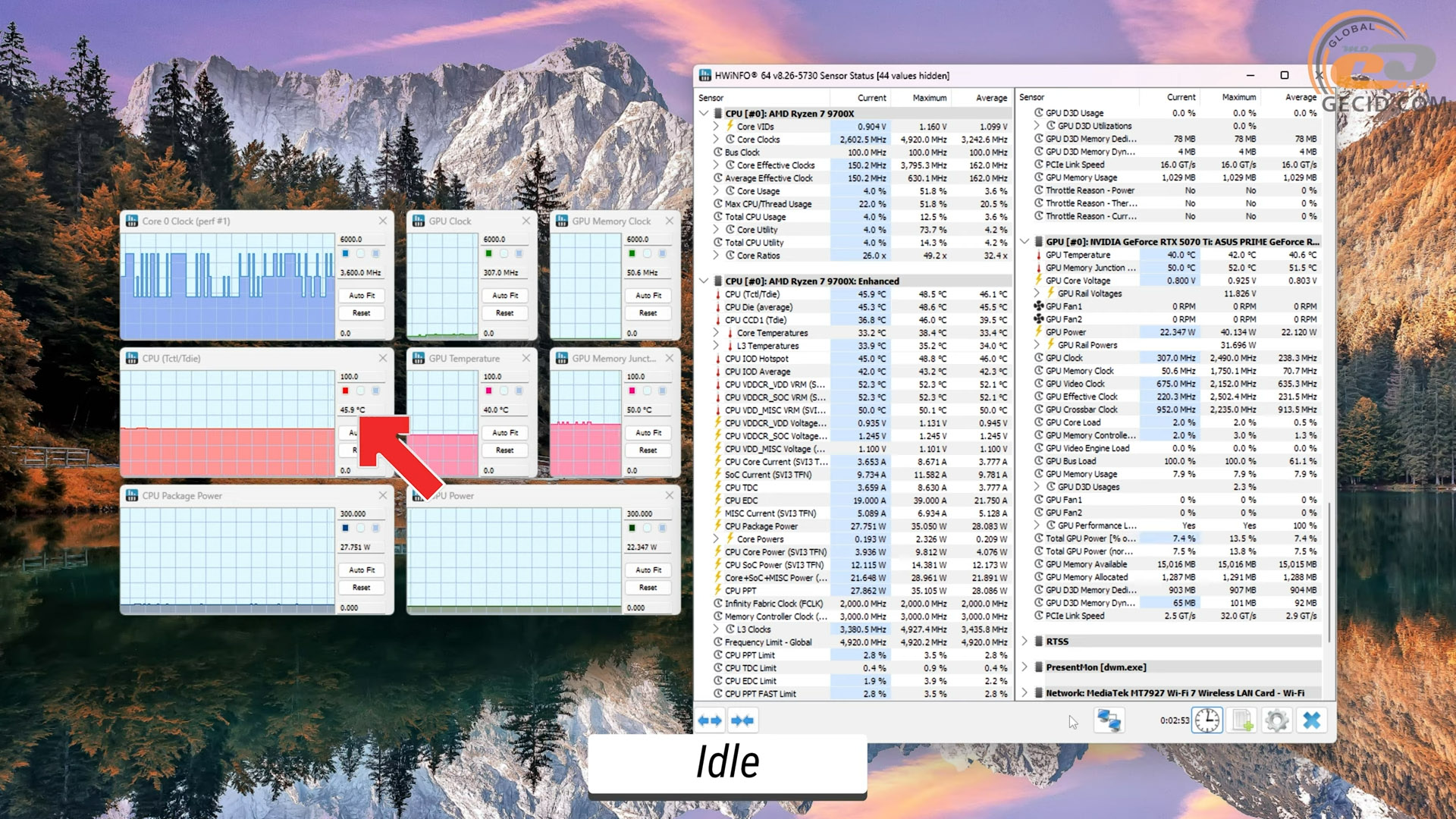Expand the RTSS section
This screenshot has width=1456, height=819.
pyautogui.click(x=1025, y=642)
